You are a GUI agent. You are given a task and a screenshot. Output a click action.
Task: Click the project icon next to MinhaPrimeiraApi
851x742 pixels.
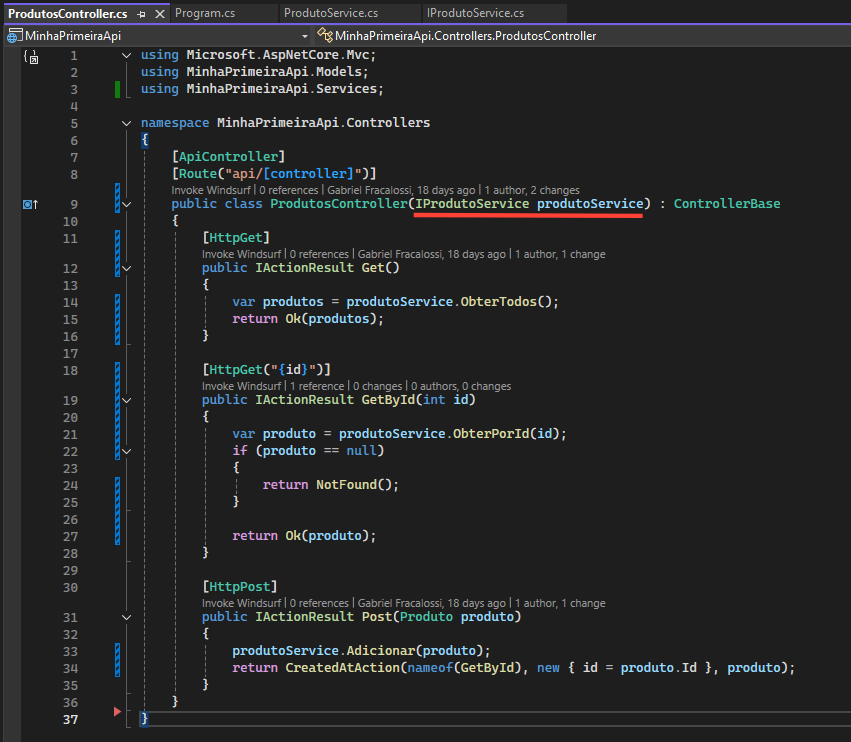(13, 35)
